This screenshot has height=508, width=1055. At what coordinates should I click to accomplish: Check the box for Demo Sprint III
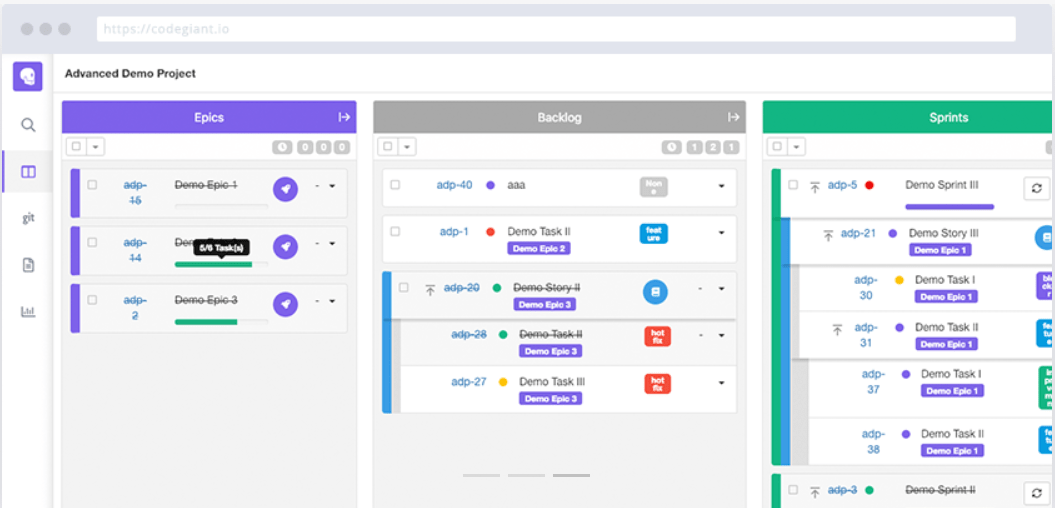(x=793, y=184)
